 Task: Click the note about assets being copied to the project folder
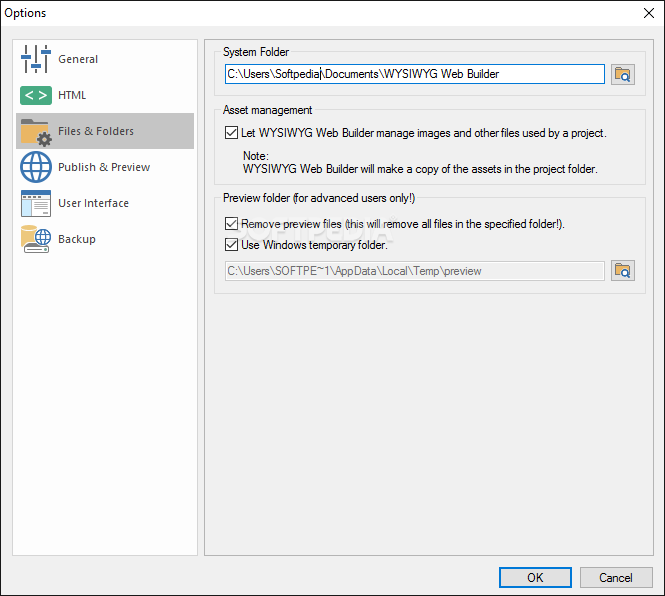point(420,169)
